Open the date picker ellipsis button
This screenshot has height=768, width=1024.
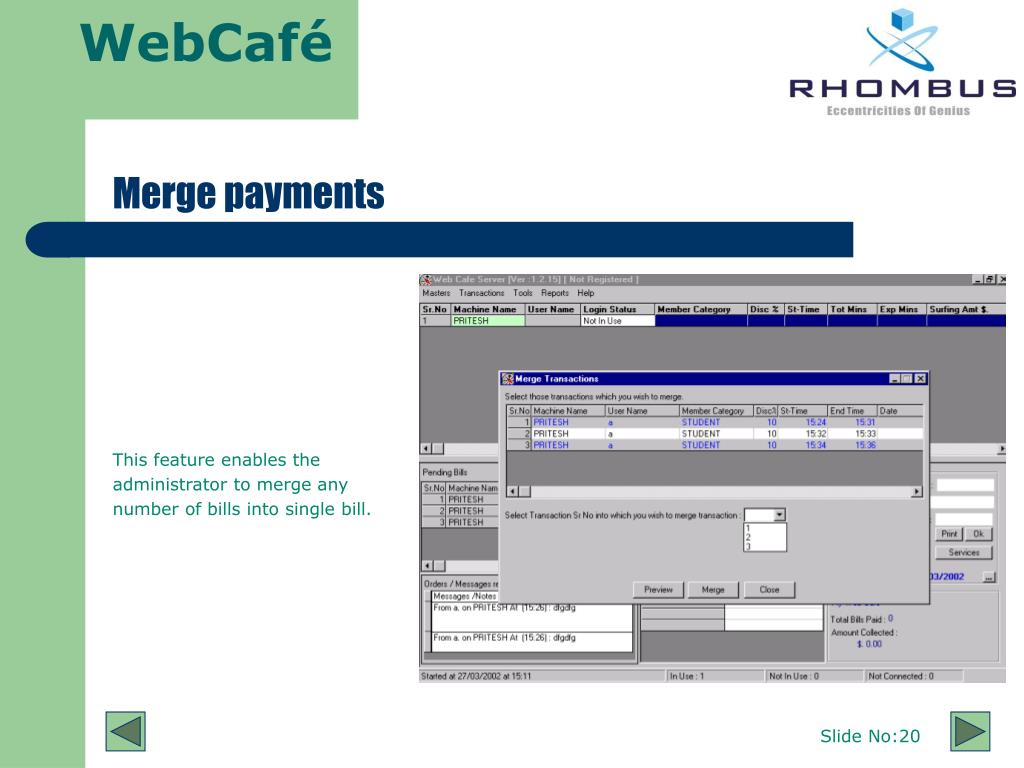click(989, 577)
